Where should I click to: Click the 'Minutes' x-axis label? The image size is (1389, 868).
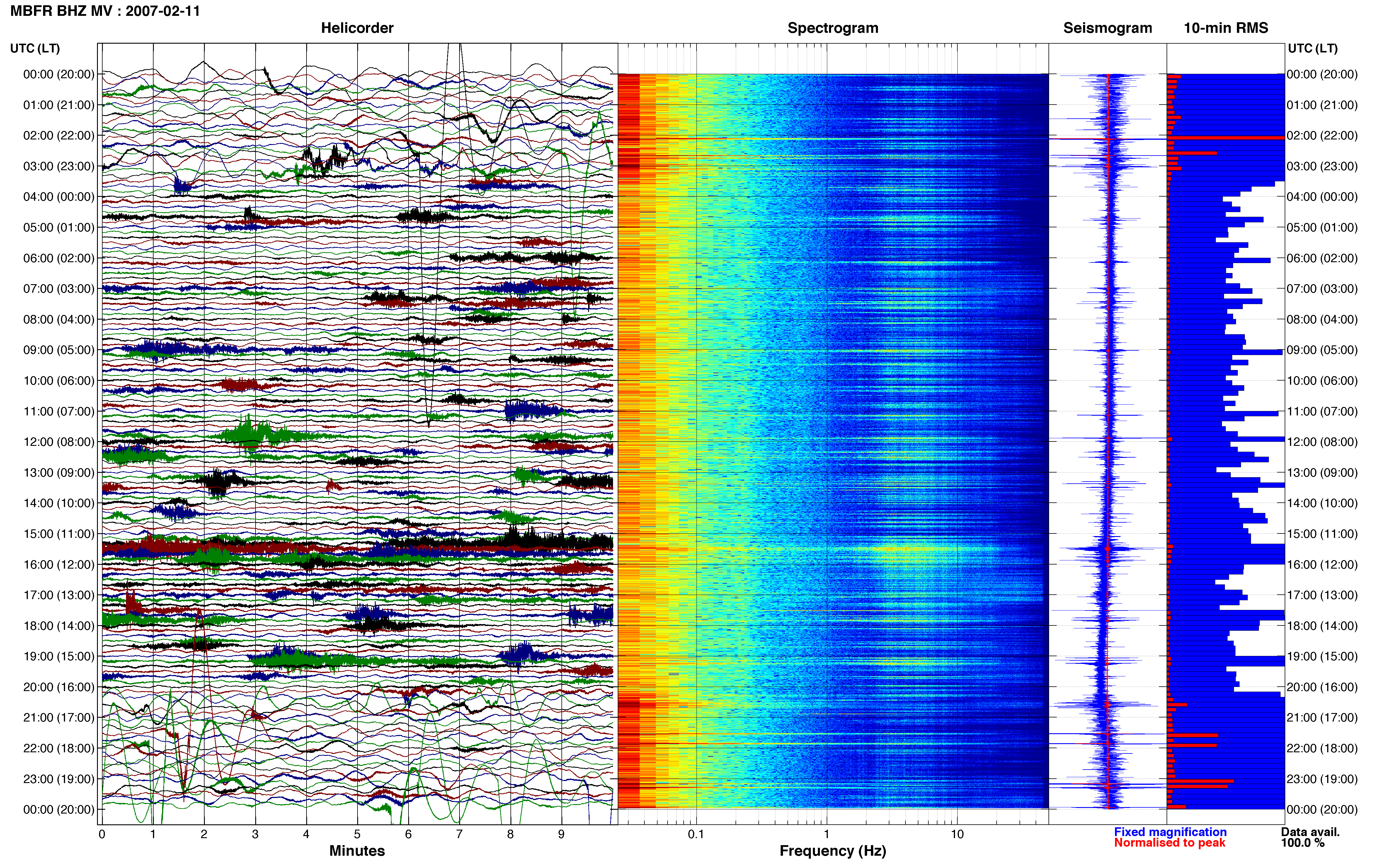click(357, 851)
